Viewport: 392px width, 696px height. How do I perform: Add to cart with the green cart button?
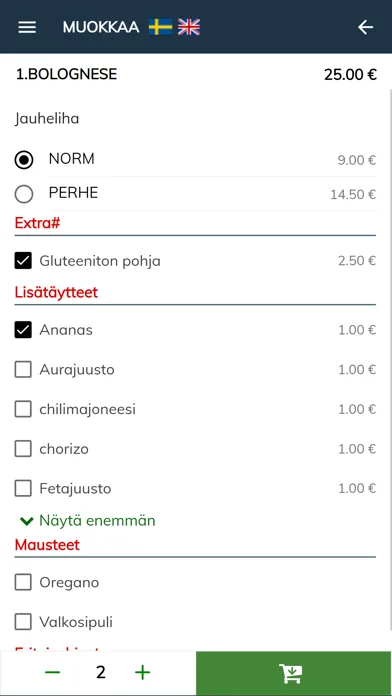(x=293, y=673)
